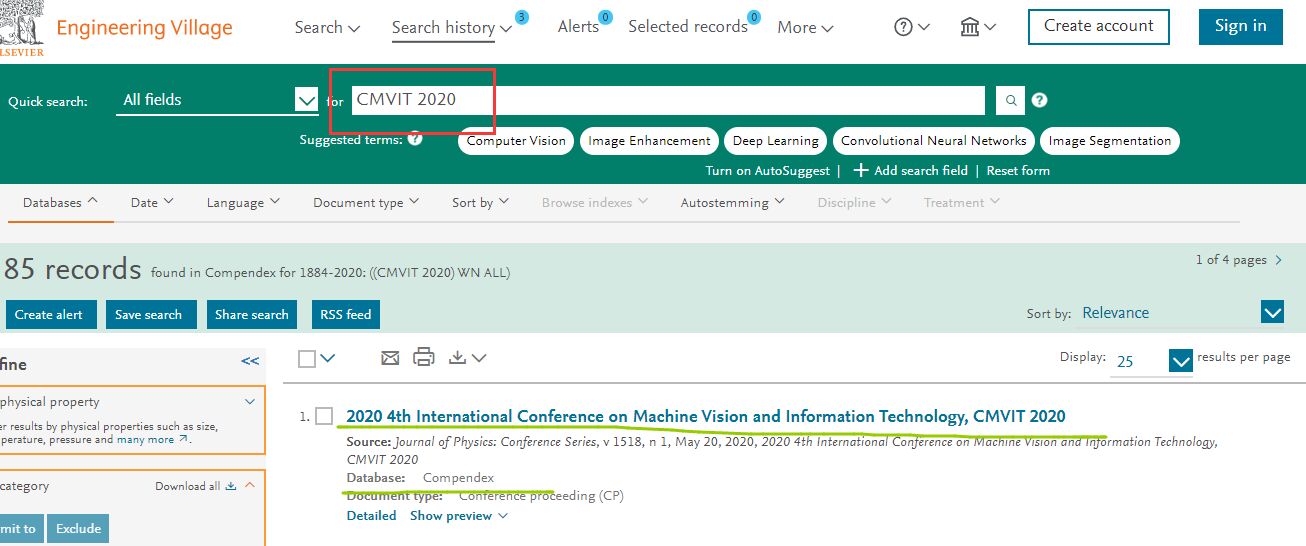Expand the Sort by Relevance dropdown
Screen dimensions: 1306x546
[1182, 313]
